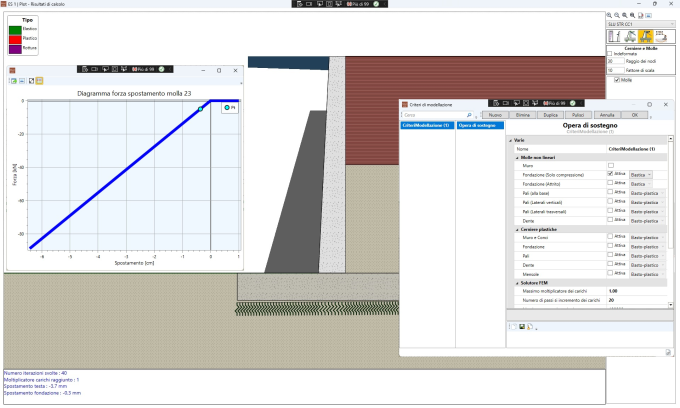Click the save image icon in diagram window toolbar
This screenshot has height=408, width=680.
pos(22,81)
